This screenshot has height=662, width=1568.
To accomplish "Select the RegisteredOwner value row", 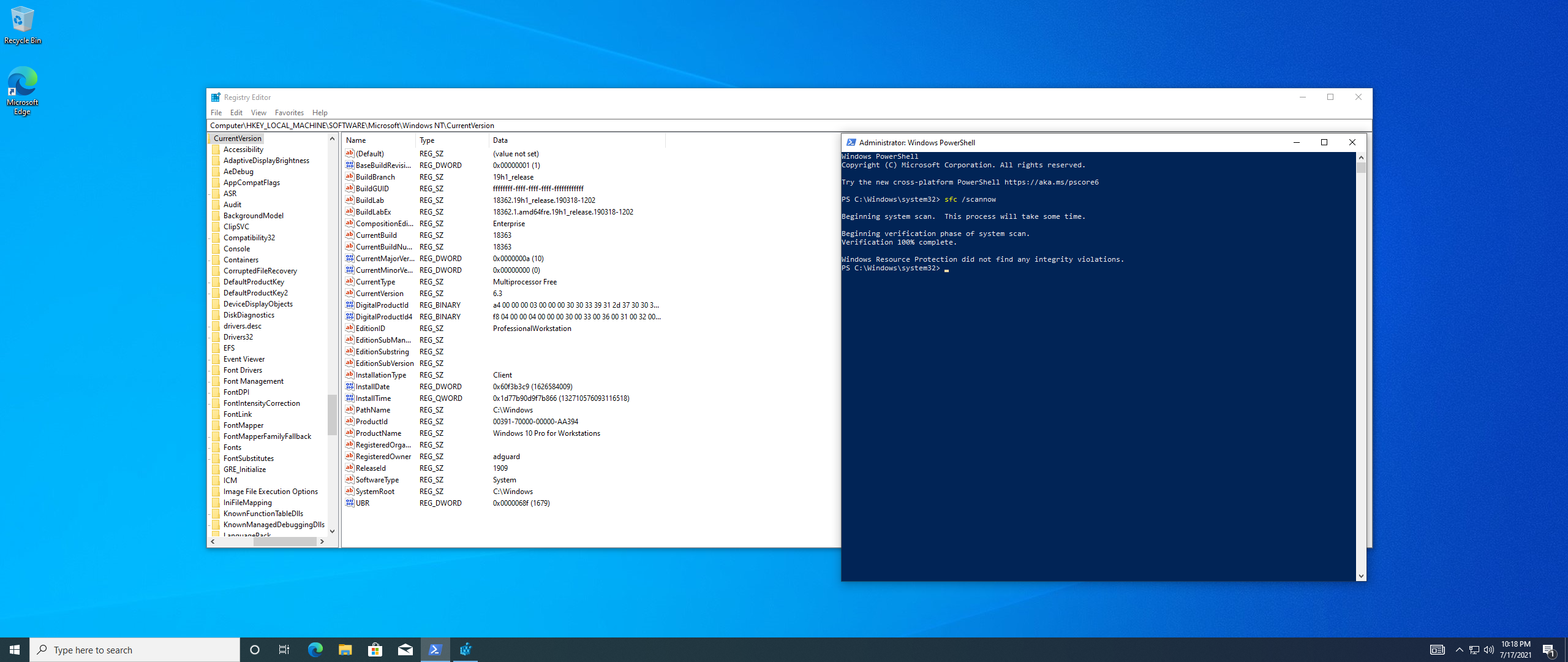I will (503, 457).
